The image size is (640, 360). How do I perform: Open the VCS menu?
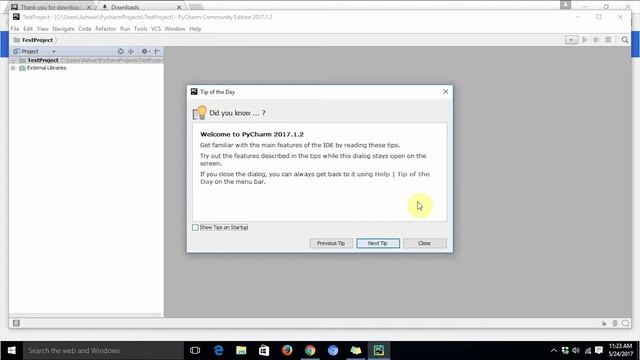coord(156,29)
